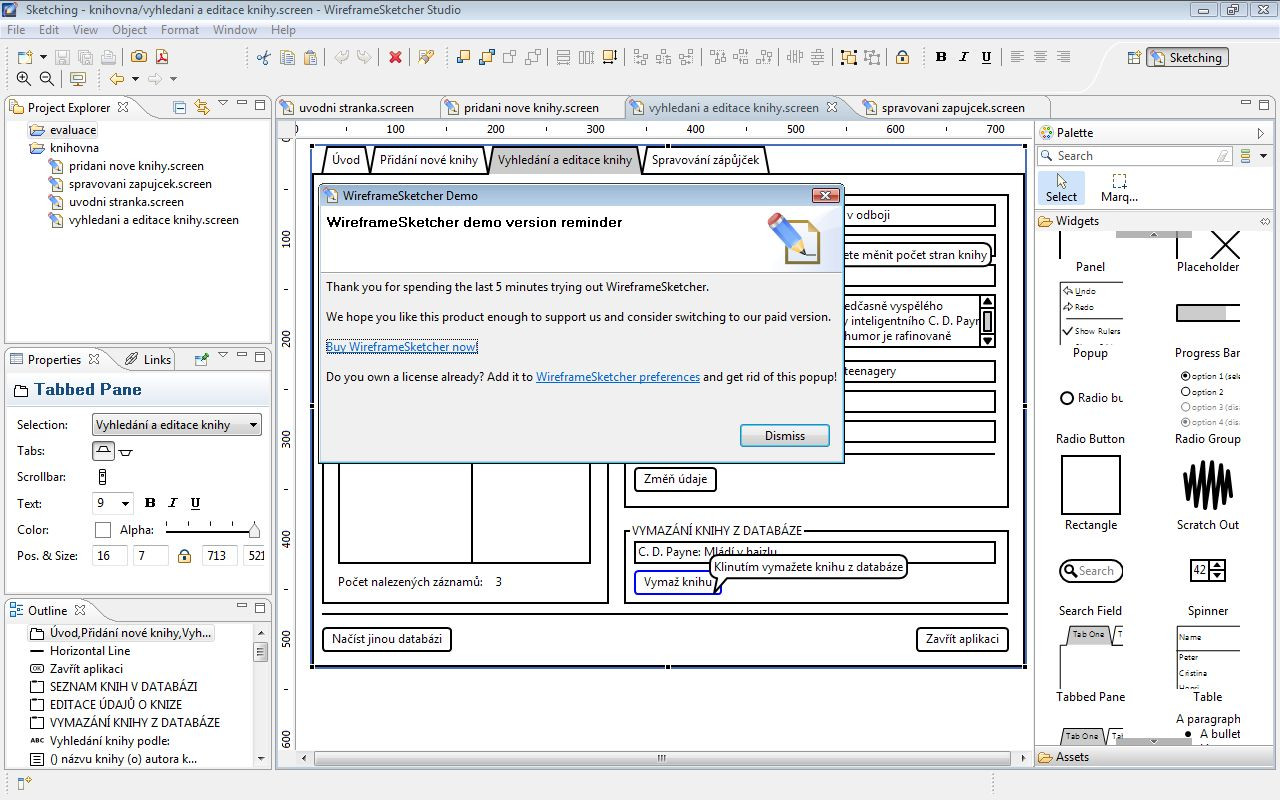Viewport: 1280px width, 800px height.
Task: Select the evaluace project folder
Action: point(63,130)
